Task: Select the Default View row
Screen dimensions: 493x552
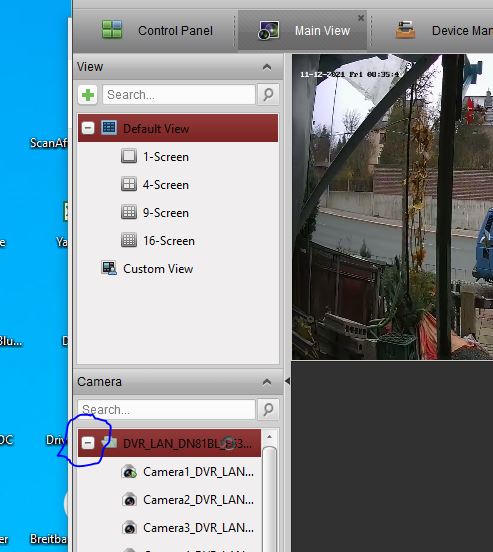Action: click(178, 128)
